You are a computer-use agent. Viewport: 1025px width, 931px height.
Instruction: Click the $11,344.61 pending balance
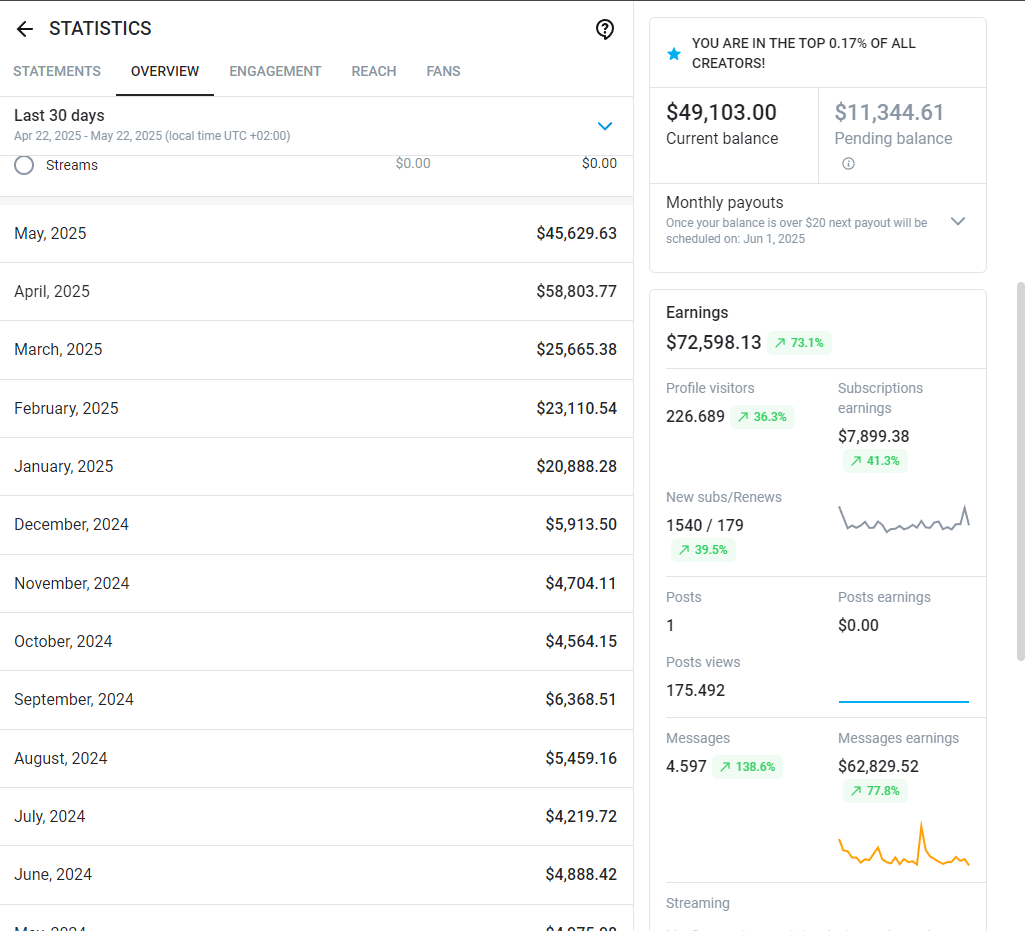coord(889,112)
